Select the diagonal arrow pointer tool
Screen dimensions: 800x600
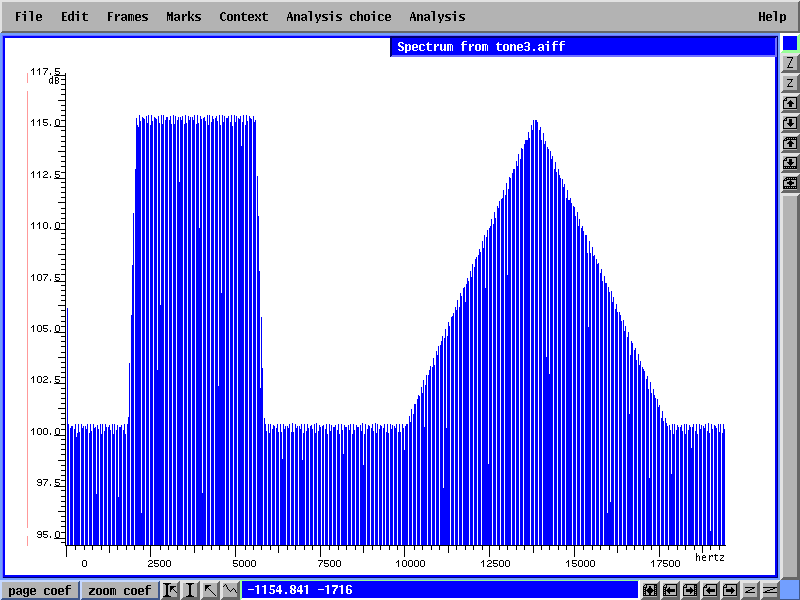click(210, 590)
